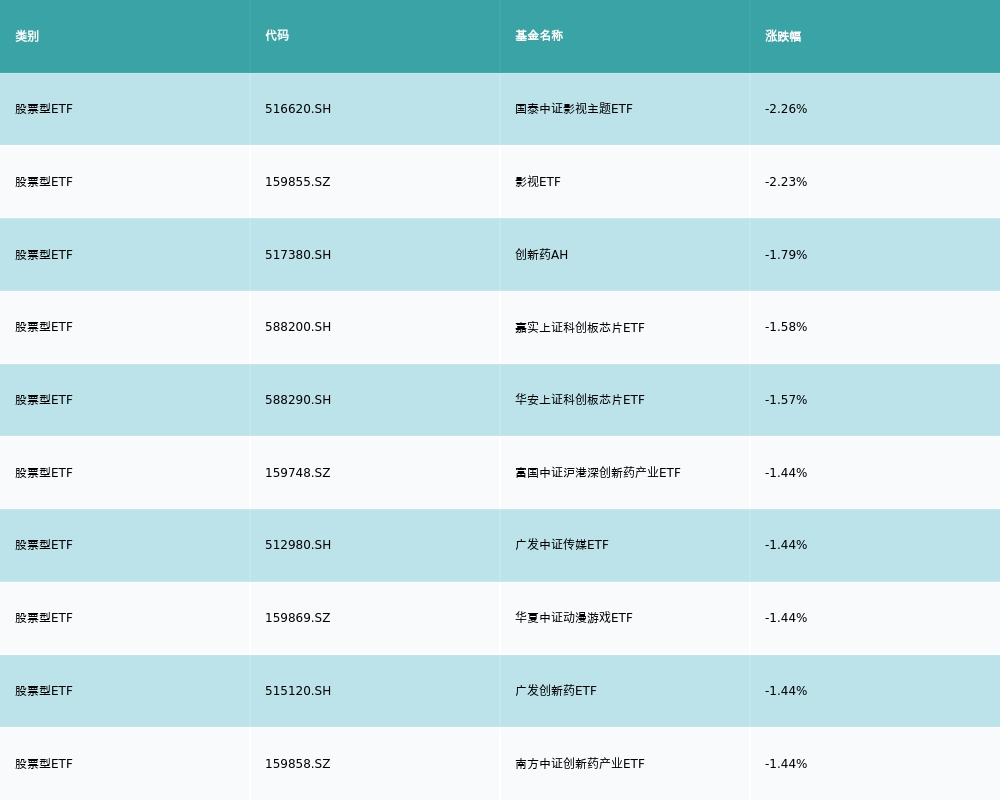Click the 基金名称 column header
The image size is (1000, 800).
click(x=539, y=36)
